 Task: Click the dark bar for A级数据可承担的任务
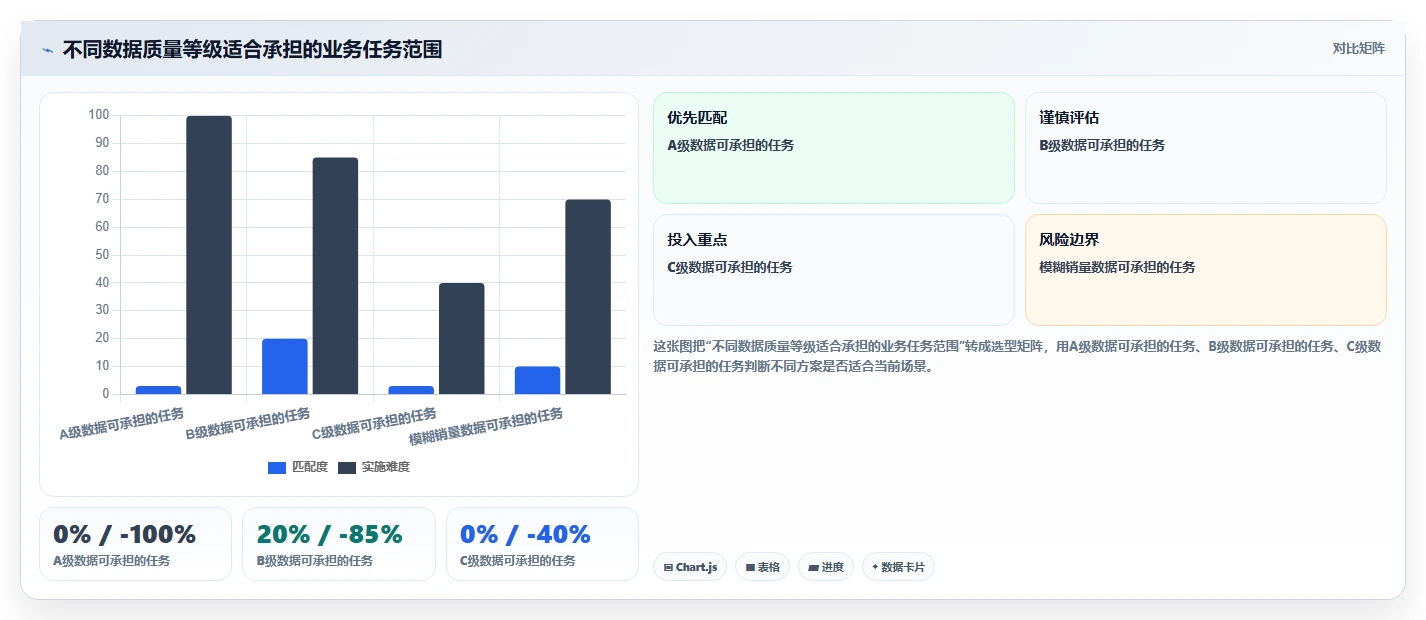(x=209, y=255)
